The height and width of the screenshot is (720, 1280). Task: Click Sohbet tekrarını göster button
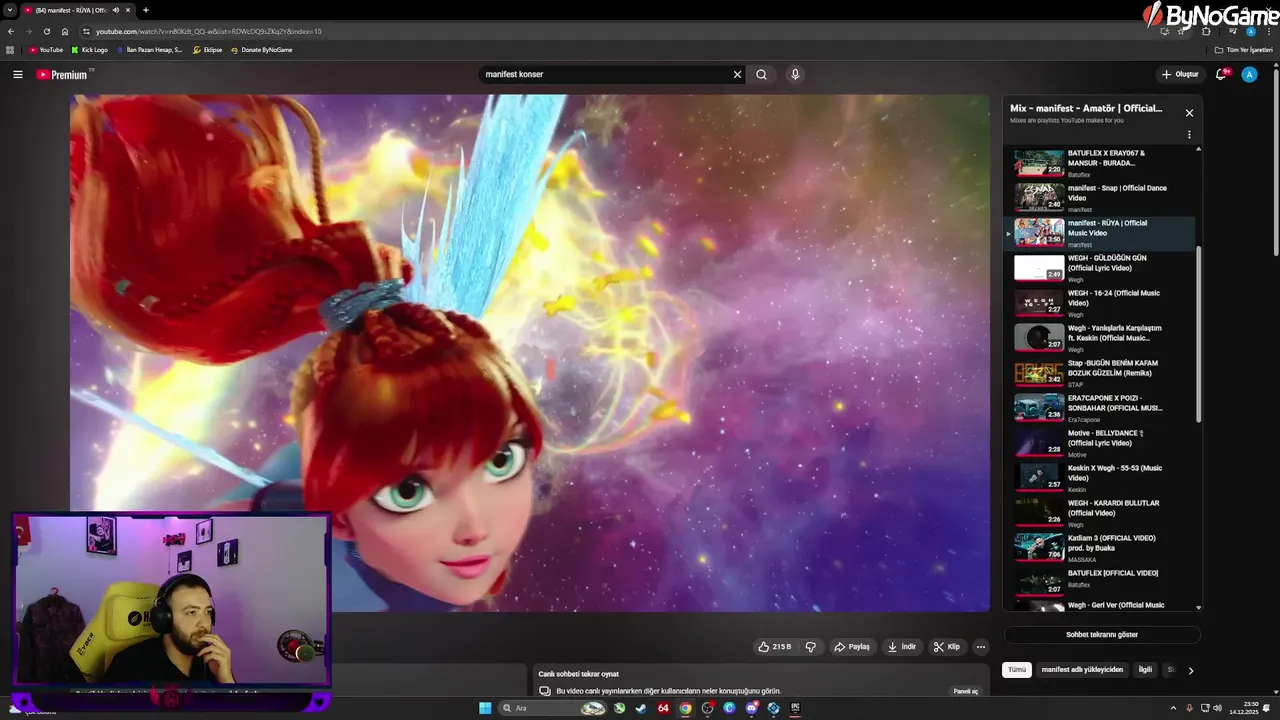click(x=1102, y=635)
